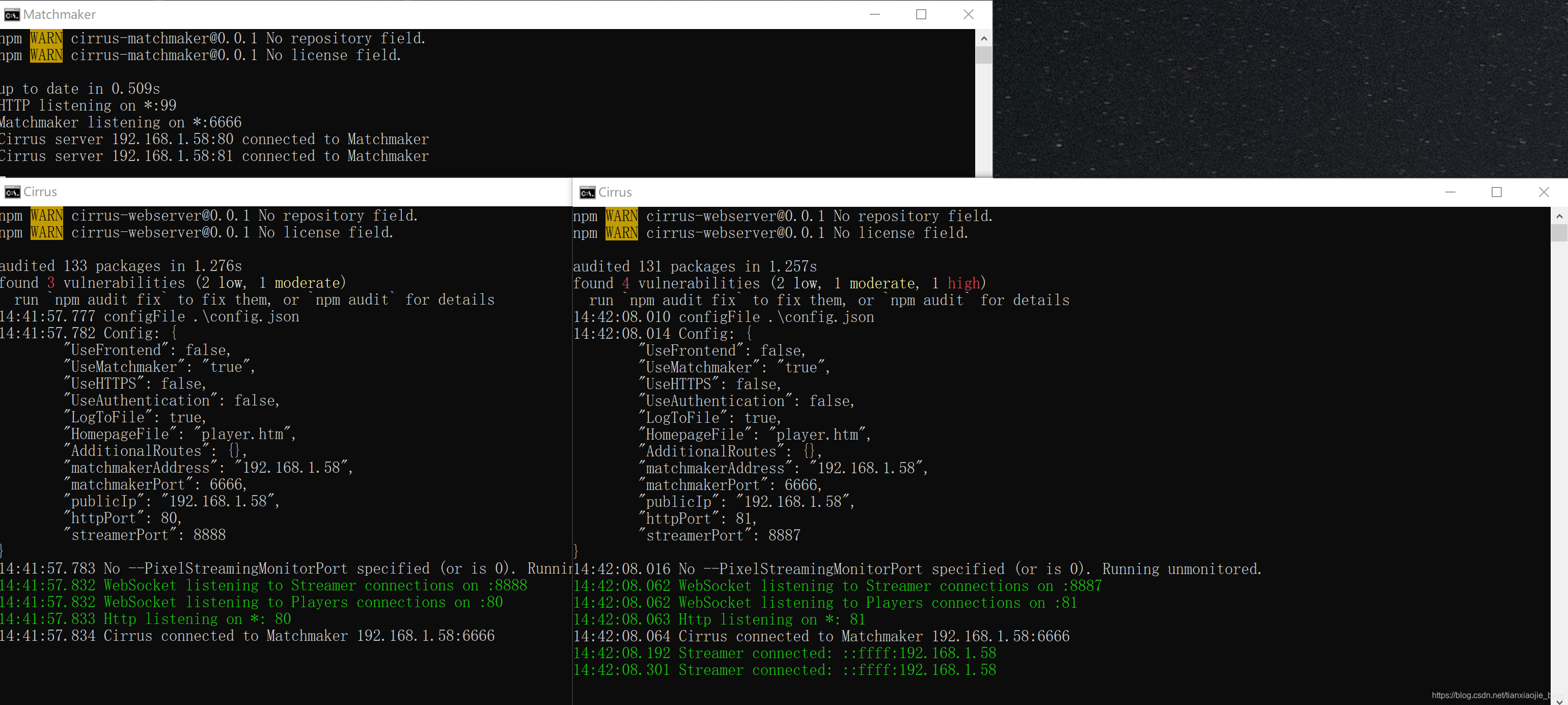Click '"httpPort": 81,' in right Cirrus
Image resolution: width=1568 pixels, height=705 pixels.
698,519
